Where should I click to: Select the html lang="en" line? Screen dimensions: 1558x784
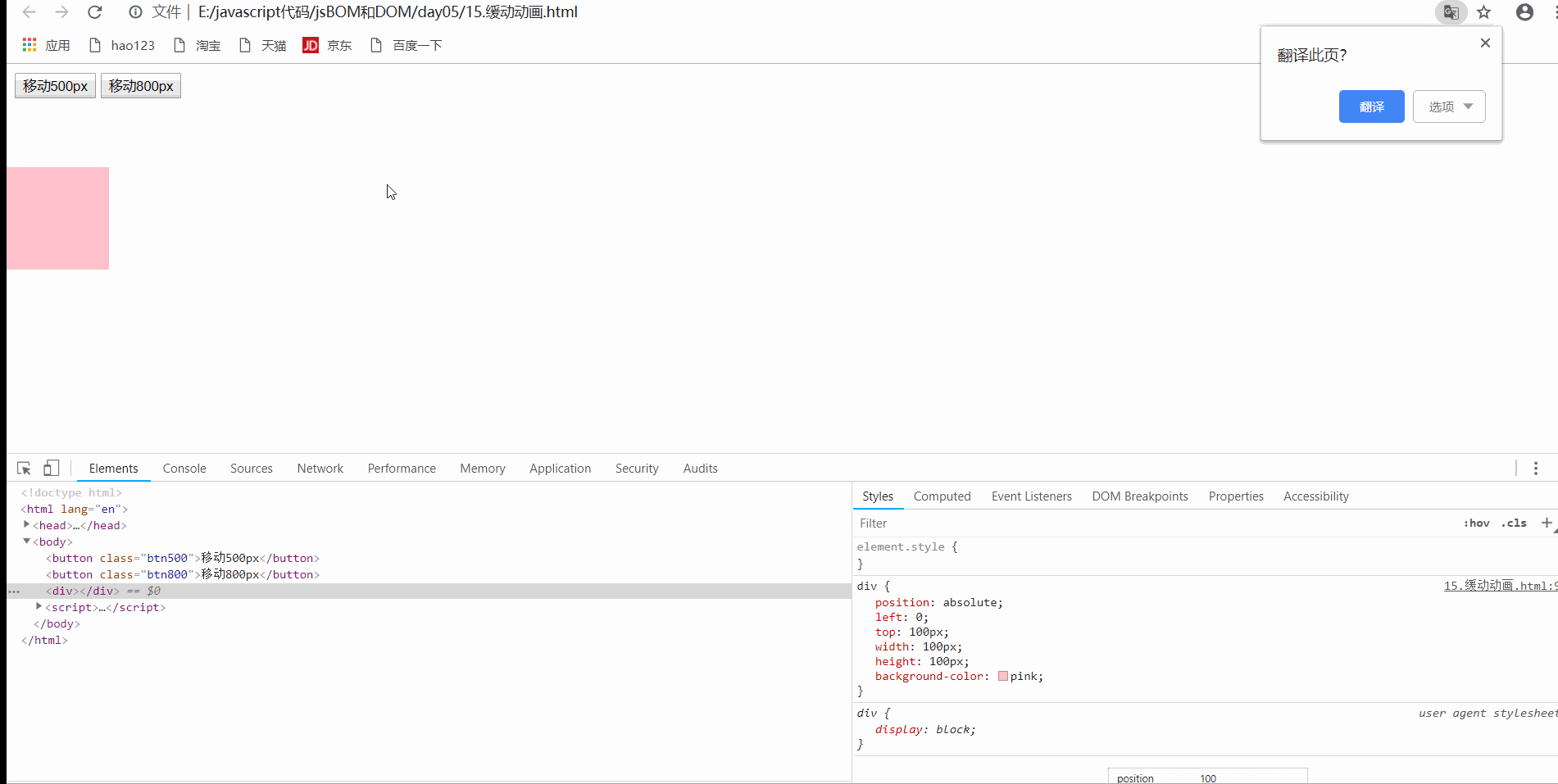tap(75, 509)
